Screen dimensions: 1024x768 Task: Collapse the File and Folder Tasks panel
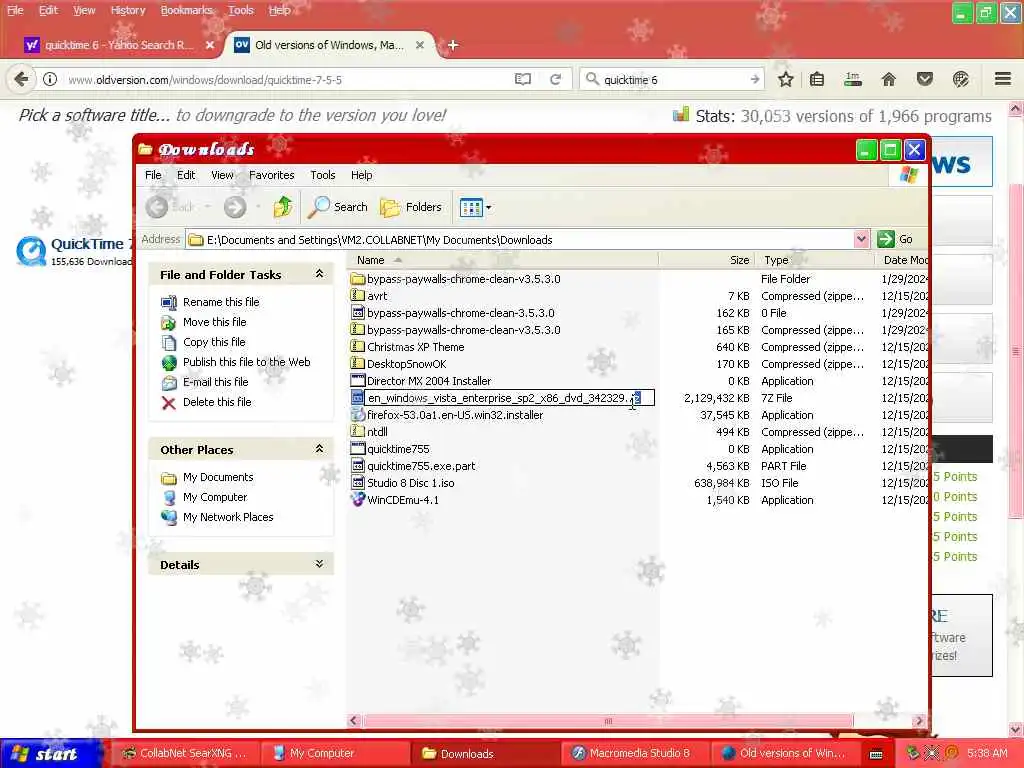coord(319,274)
